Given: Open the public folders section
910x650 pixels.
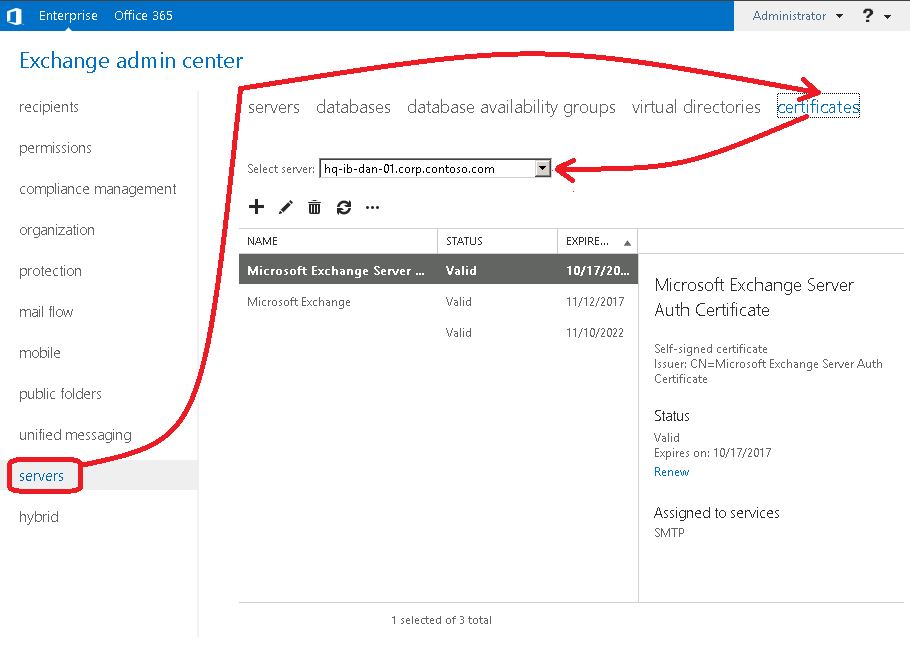Looking at the screenshot, I should (x=60, y=394).
